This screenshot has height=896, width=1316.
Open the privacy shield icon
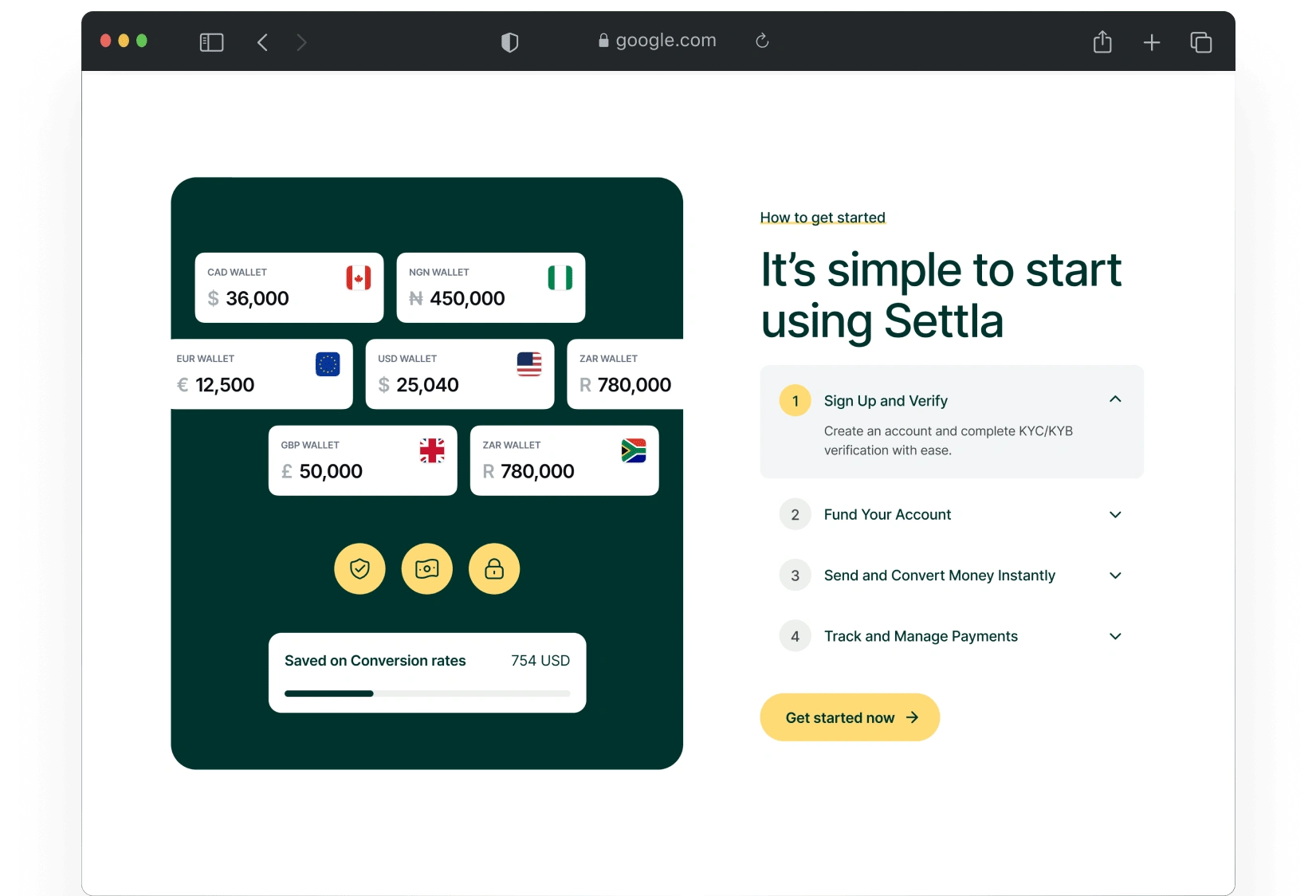pos(510,42)
